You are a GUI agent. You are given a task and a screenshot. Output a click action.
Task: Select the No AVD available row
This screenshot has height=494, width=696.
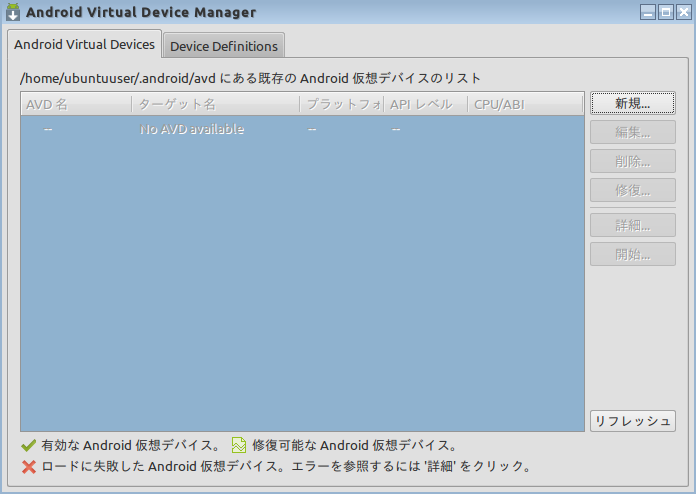pyautogui.click(x=302, y=129)
